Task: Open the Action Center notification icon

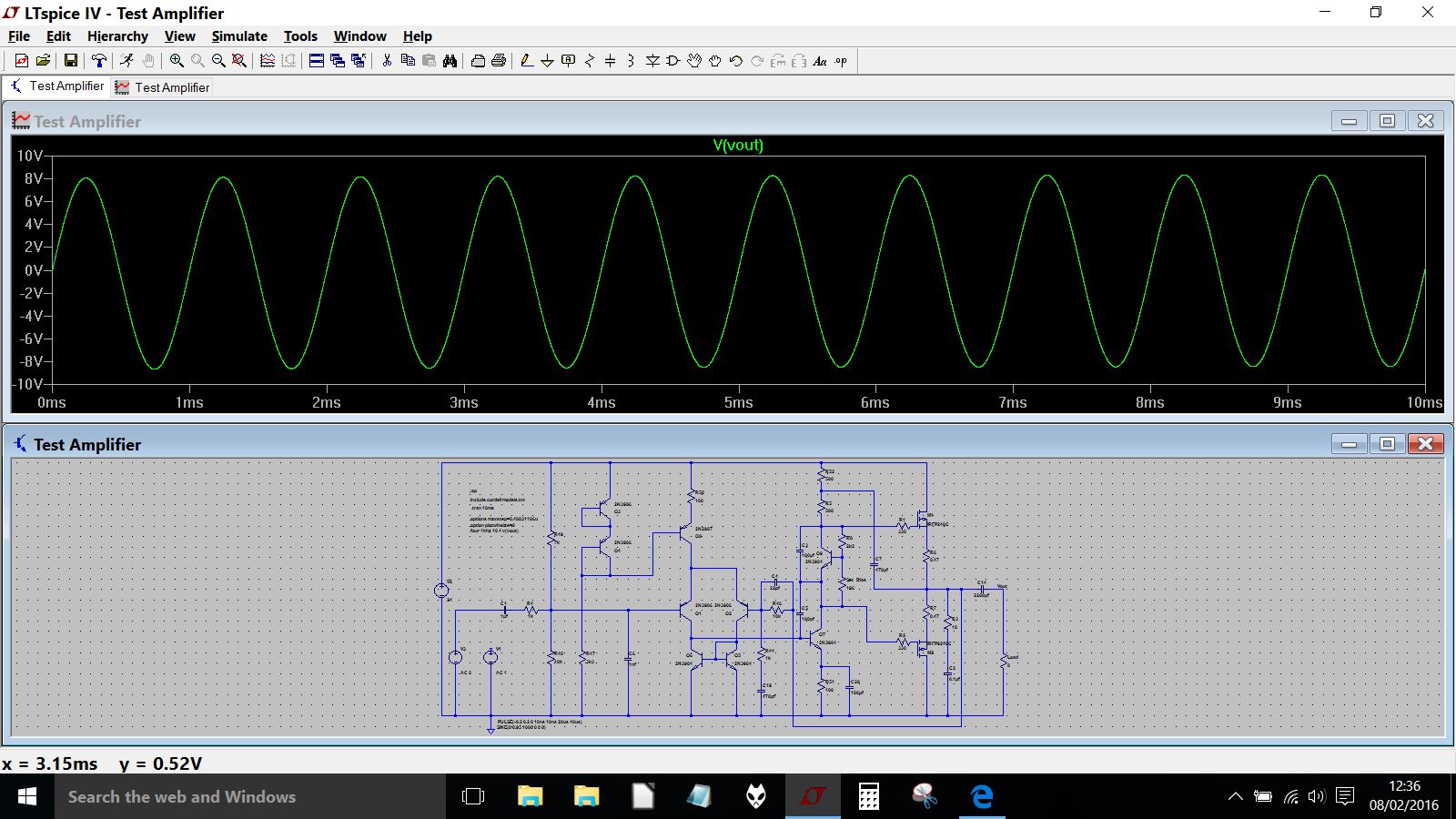Action: (x=1345, y=797)
